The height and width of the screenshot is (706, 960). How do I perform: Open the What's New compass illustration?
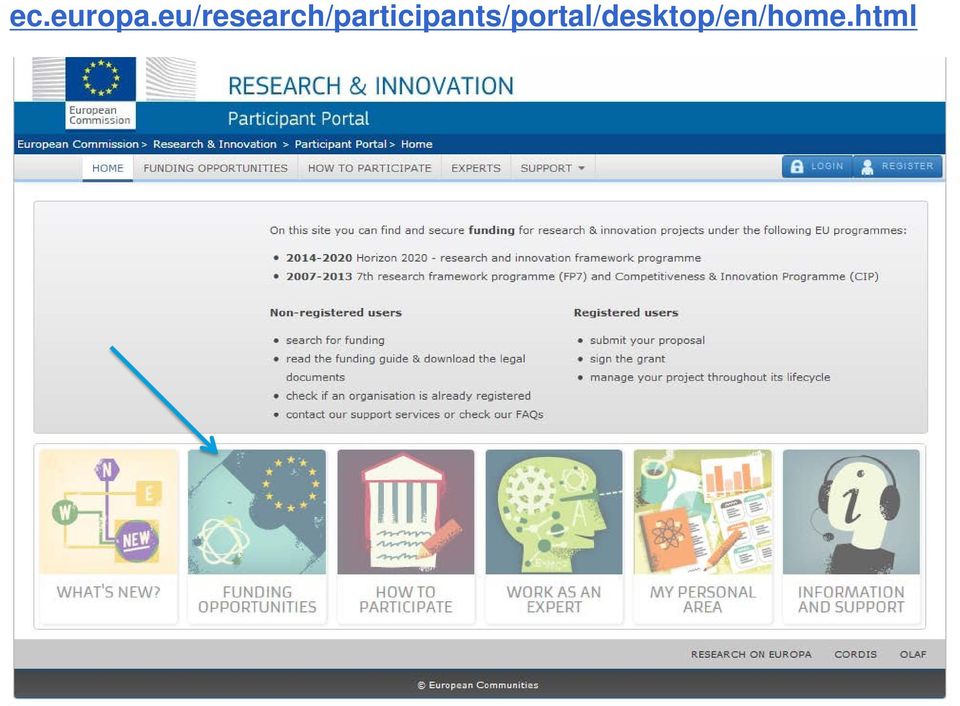[x=108, y=512]
